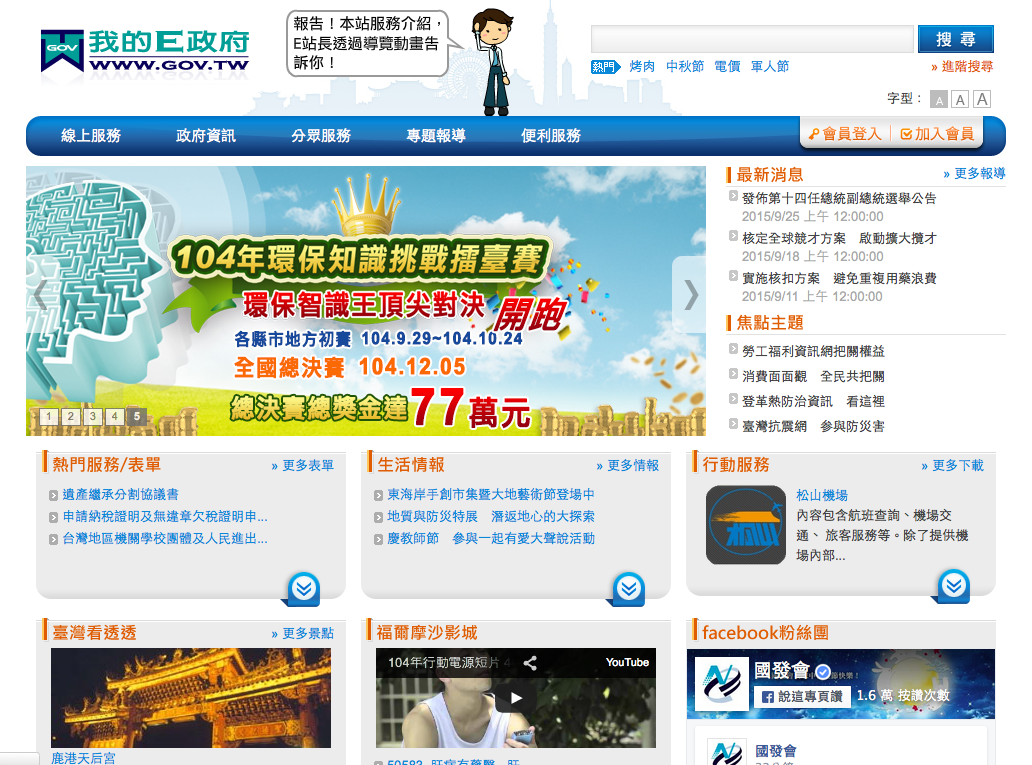Go to next banner slide arrow
Viewport: 1032px width, 765px height.
(x=690, y=294)
